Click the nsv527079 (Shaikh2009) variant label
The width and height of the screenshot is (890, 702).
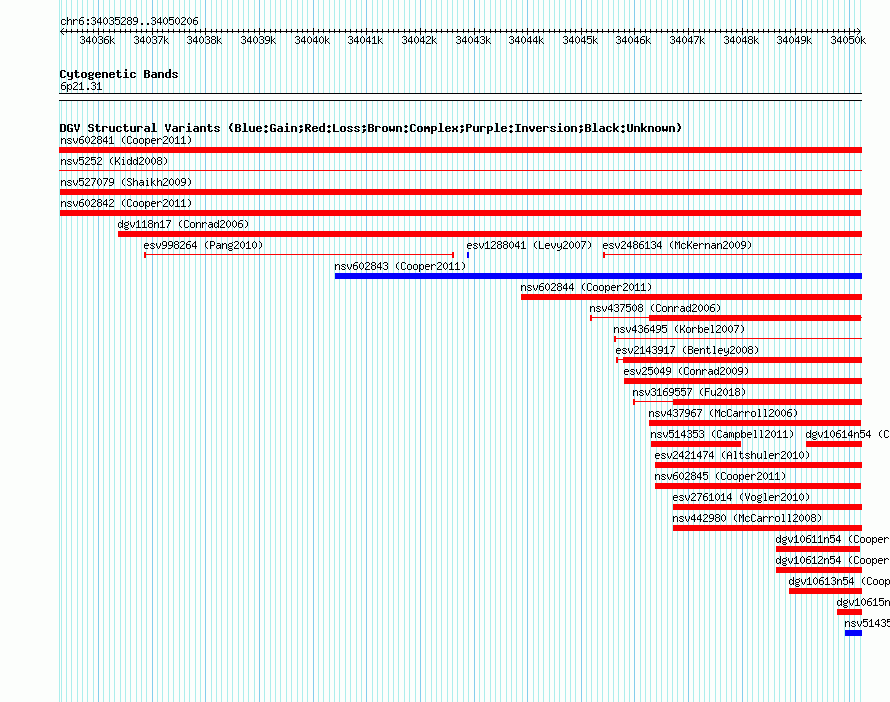[126, 182]
